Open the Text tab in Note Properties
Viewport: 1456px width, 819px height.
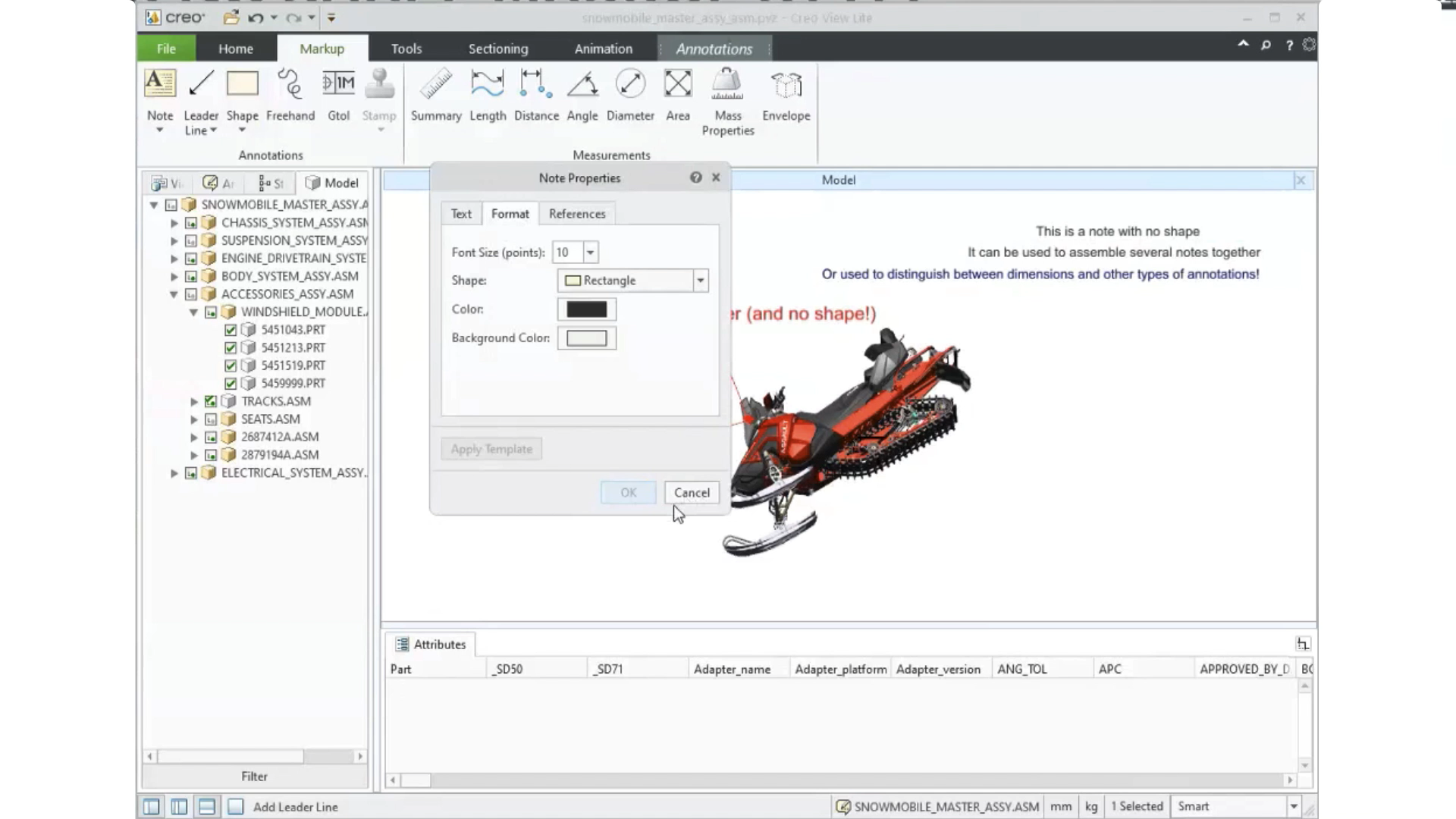pos(461,214)
